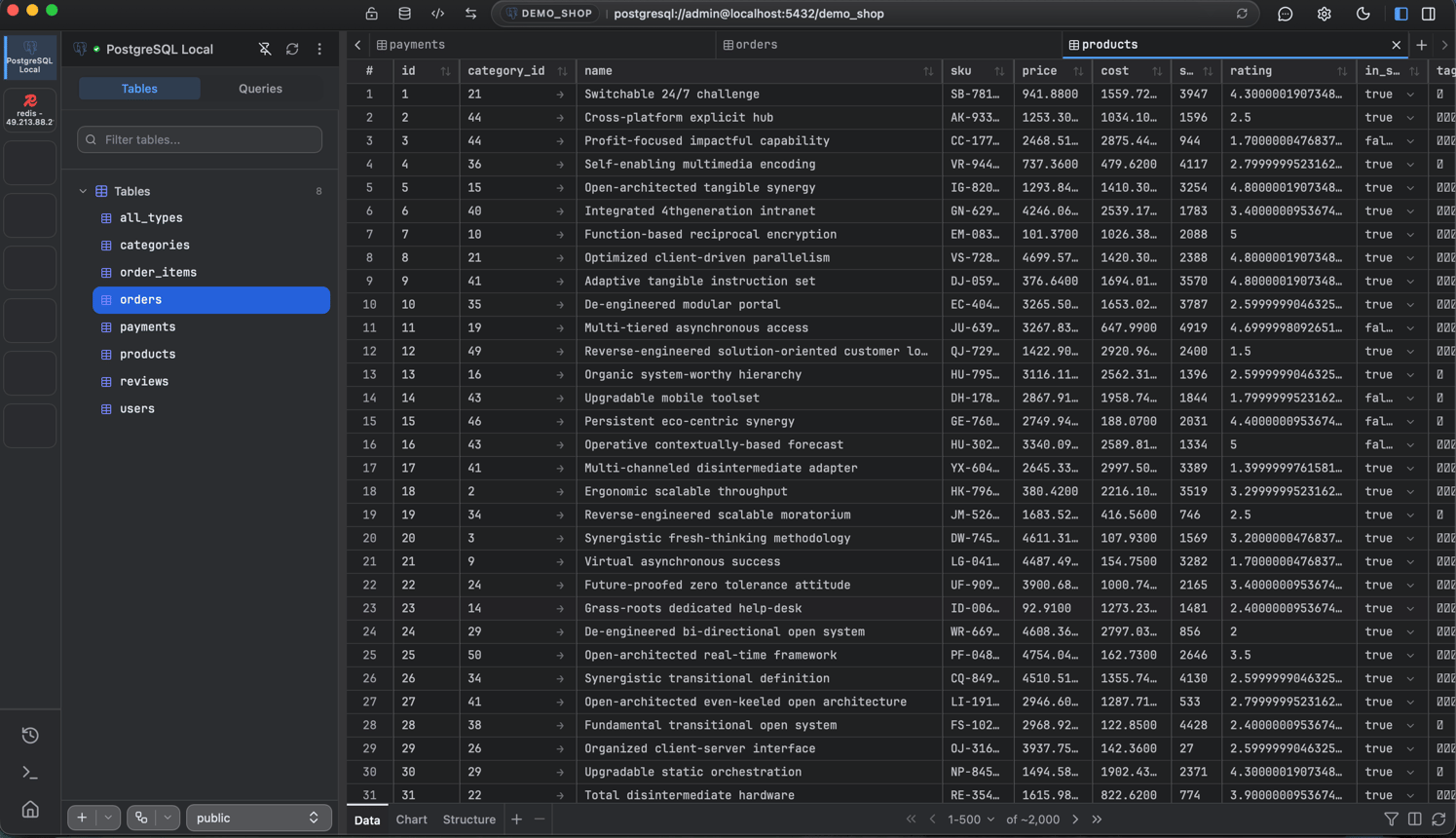Open the database icon in the top toolbar
1456x838 pixels.
click(x=404, y=14)
